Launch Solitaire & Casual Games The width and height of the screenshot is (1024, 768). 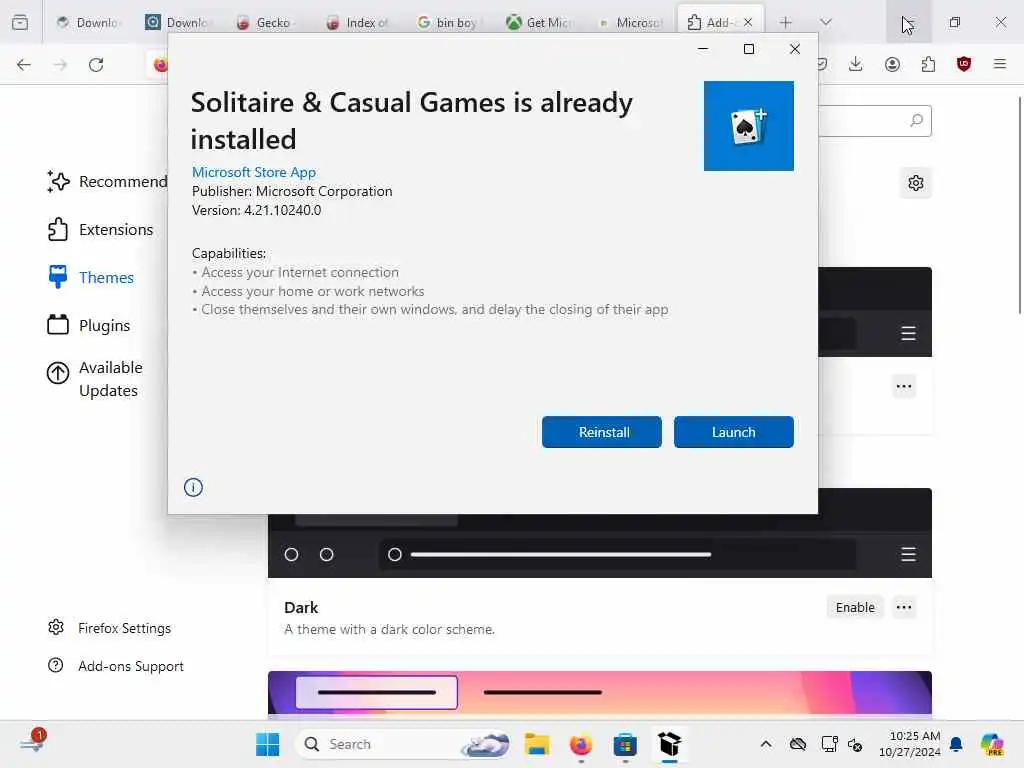click(733, 432)
